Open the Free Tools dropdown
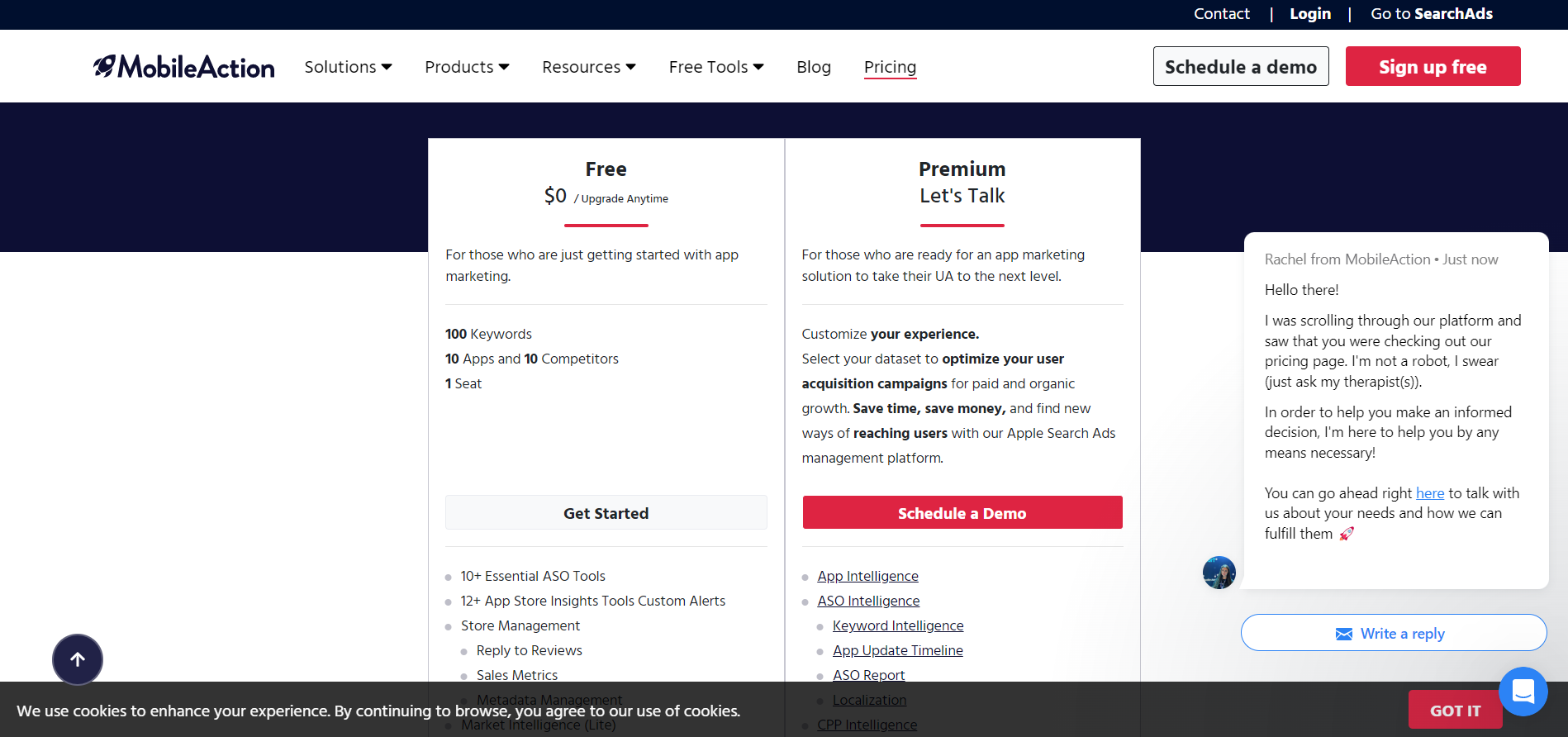Image resolution: width=1568 pixels, height=737 pixels. (715, 67)
